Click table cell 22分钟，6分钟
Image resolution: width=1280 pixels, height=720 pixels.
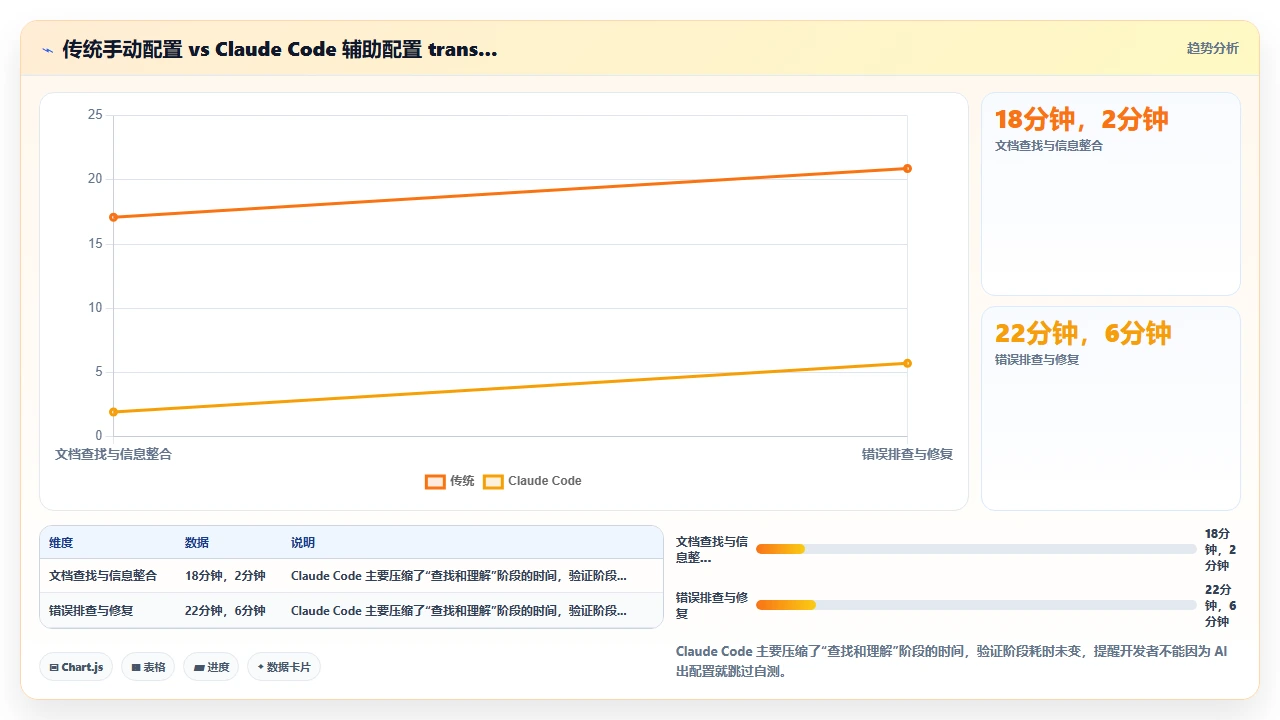click(x=225, y=610)
